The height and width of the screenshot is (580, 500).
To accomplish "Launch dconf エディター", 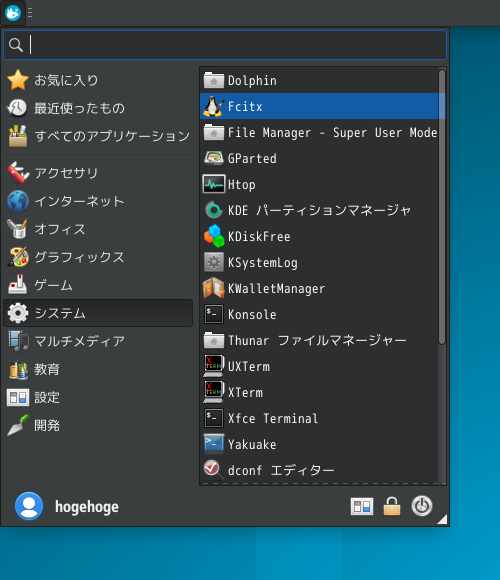I will (x=322, y=470).
